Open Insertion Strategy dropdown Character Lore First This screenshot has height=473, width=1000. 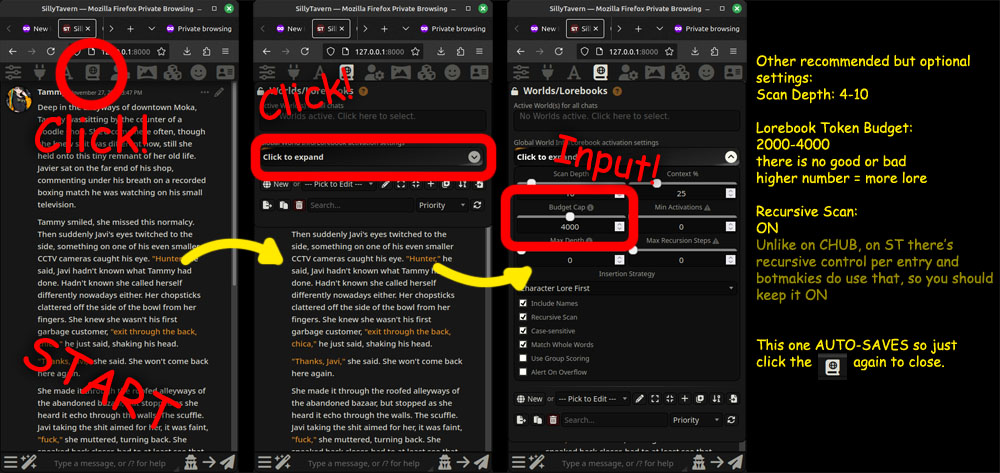pyautogui.click(x=626, y=288)
